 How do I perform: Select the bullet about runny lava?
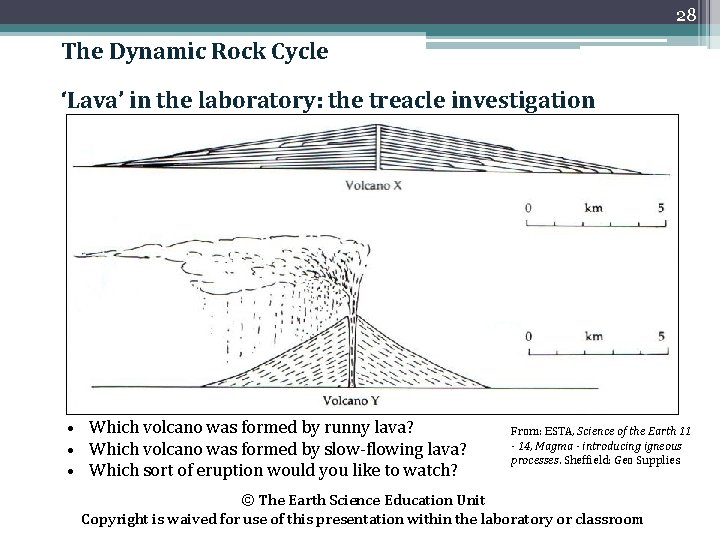click(251, 428)
